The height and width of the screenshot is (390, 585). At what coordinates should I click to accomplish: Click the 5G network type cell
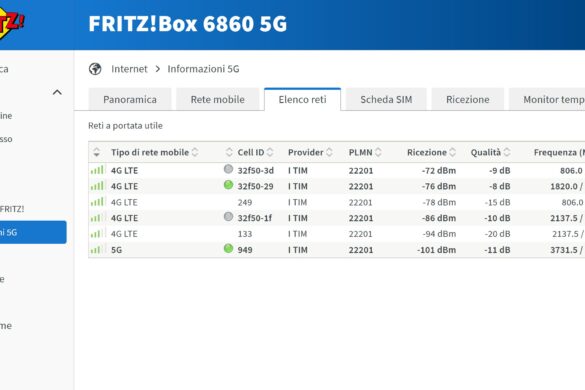click(x=116, y=250)
